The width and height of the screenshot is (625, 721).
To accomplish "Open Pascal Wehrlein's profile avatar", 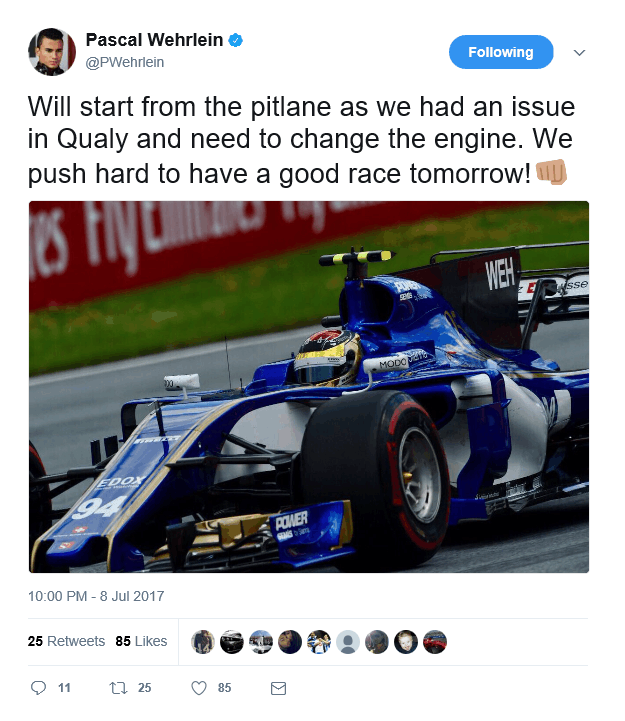I will [x=52, y=52].
